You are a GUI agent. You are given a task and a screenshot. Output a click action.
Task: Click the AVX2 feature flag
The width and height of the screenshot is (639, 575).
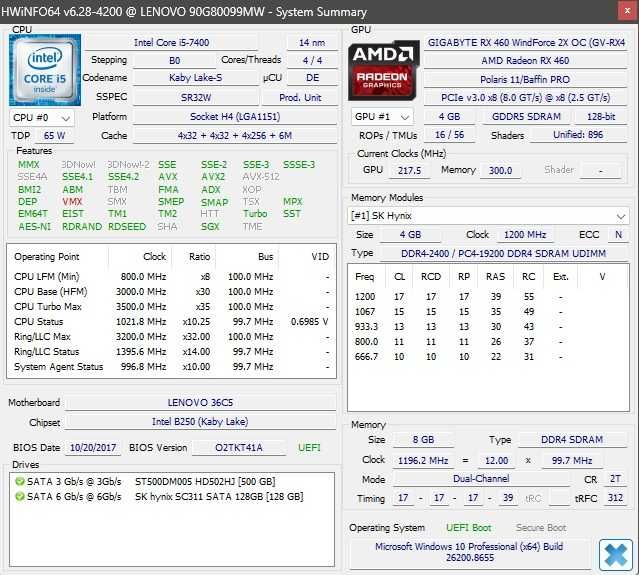[213, 177]
